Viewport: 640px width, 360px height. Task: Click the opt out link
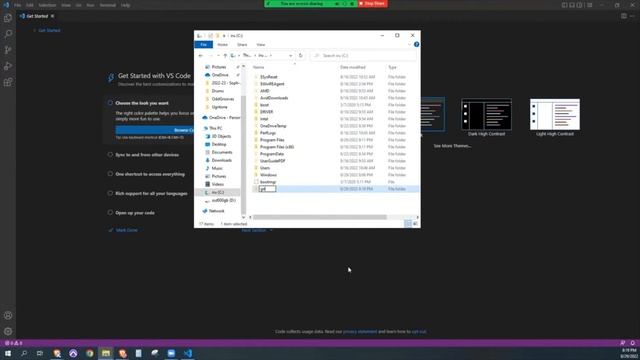point(418,331)
